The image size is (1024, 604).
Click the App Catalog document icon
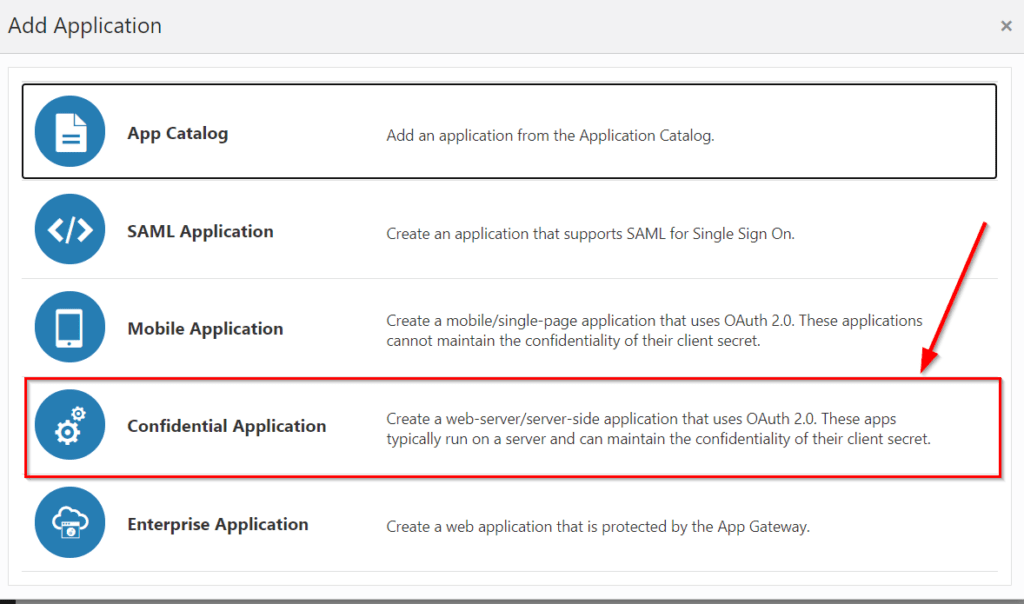(69, 132)
